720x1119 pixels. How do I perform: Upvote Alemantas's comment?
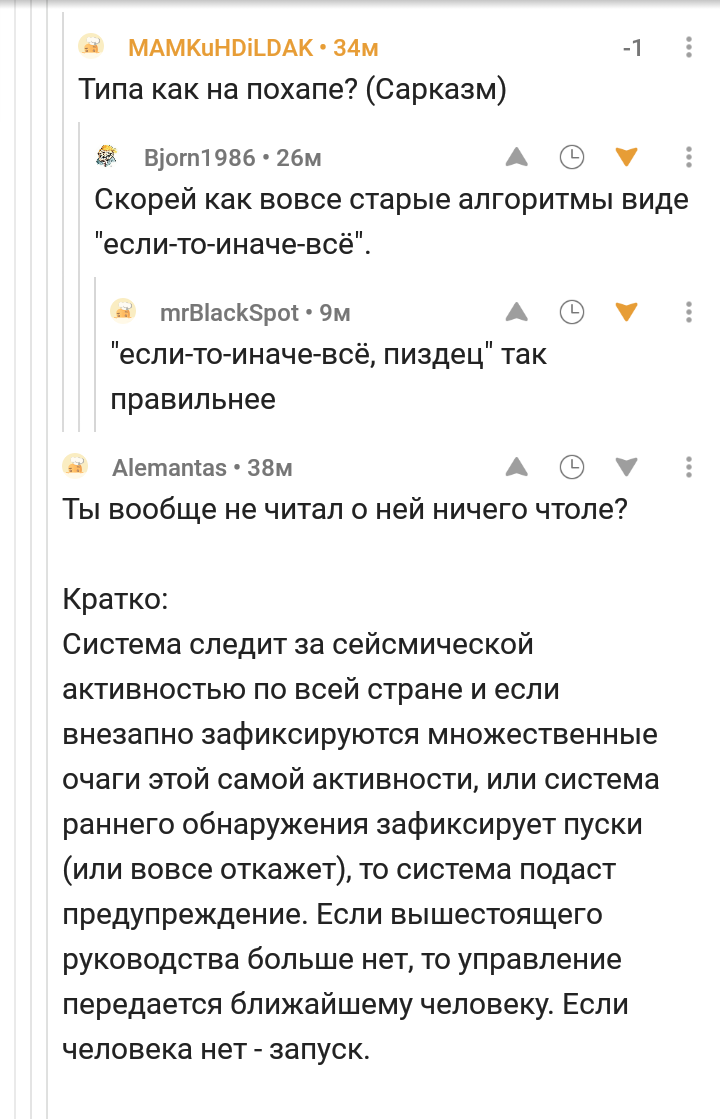tap(517, 467)
